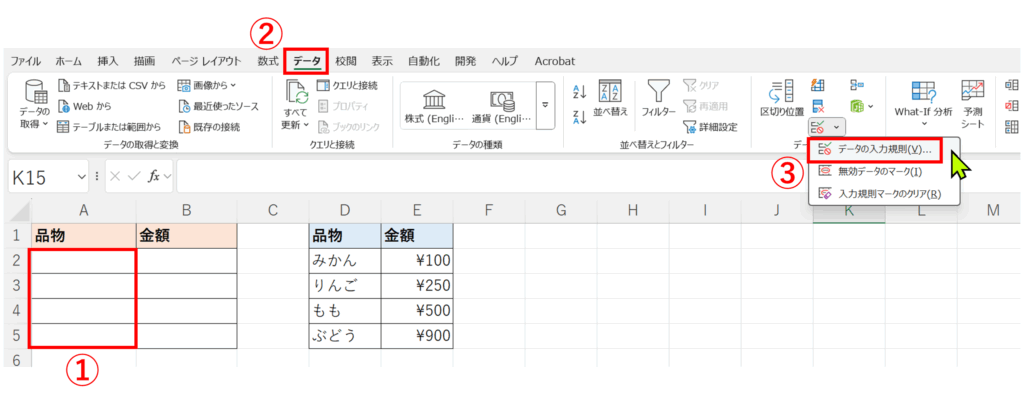Switch to the 数式 tab
The width and height of the screenshot is (1024, 411).
[268, 61]
